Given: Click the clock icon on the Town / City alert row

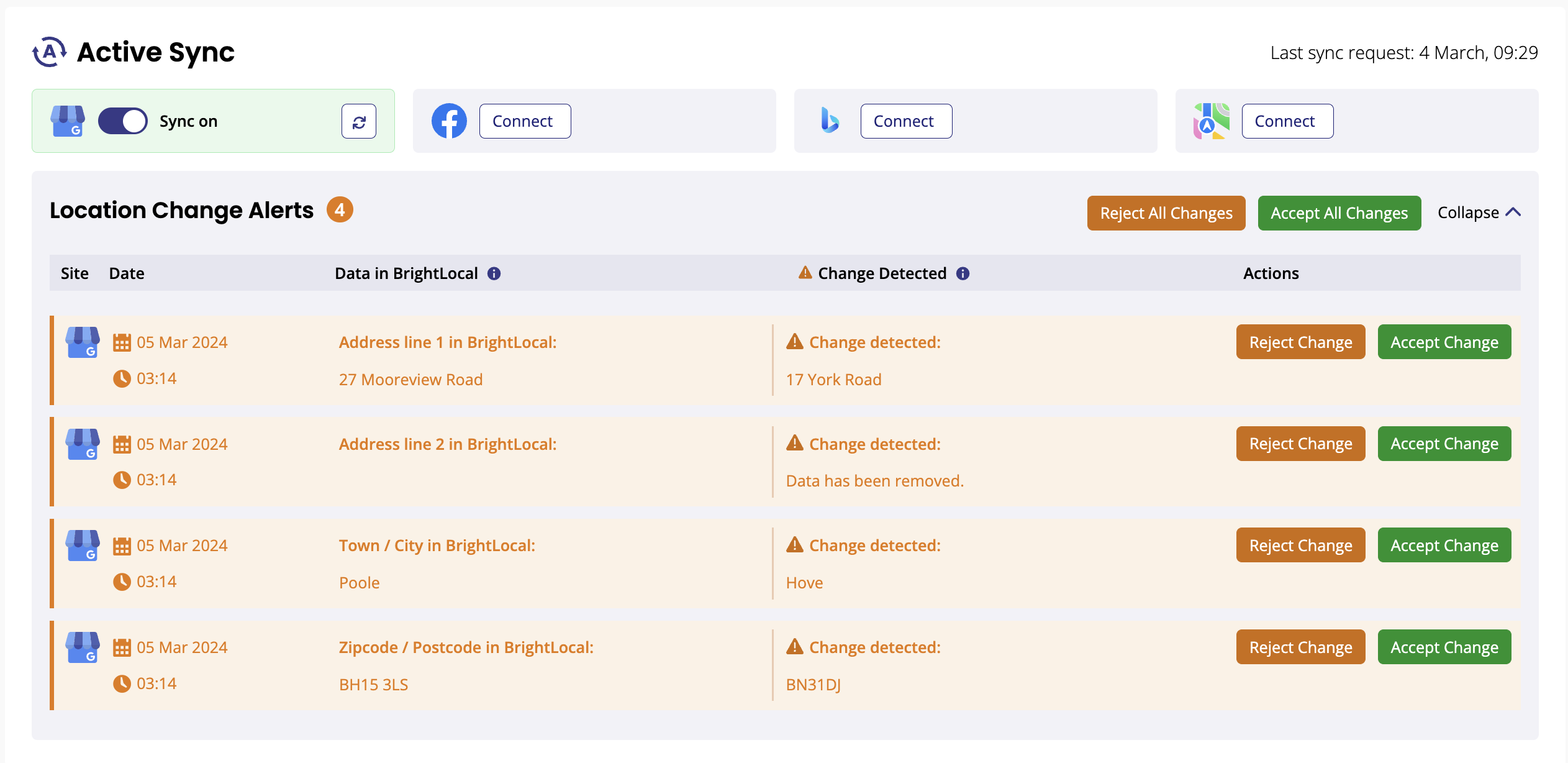Looking at the screenshot, I should [122, 581].
